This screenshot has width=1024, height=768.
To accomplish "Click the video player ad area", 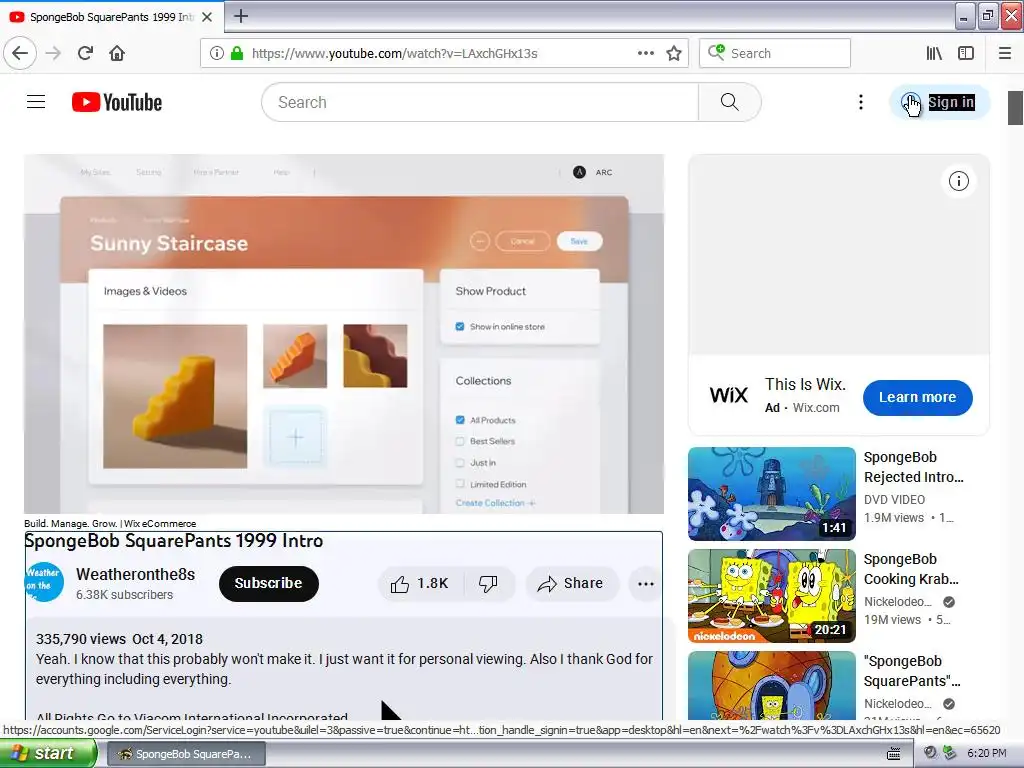I will [x=344, y=334].
